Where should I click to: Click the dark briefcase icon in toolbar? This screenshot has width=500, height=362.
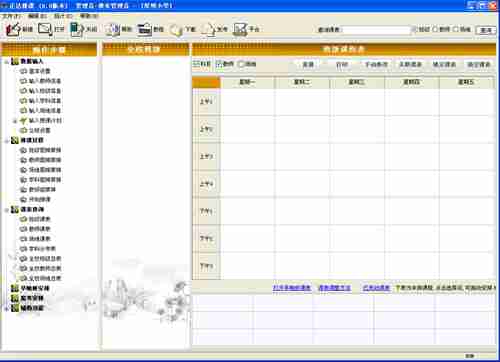(144, 30)
